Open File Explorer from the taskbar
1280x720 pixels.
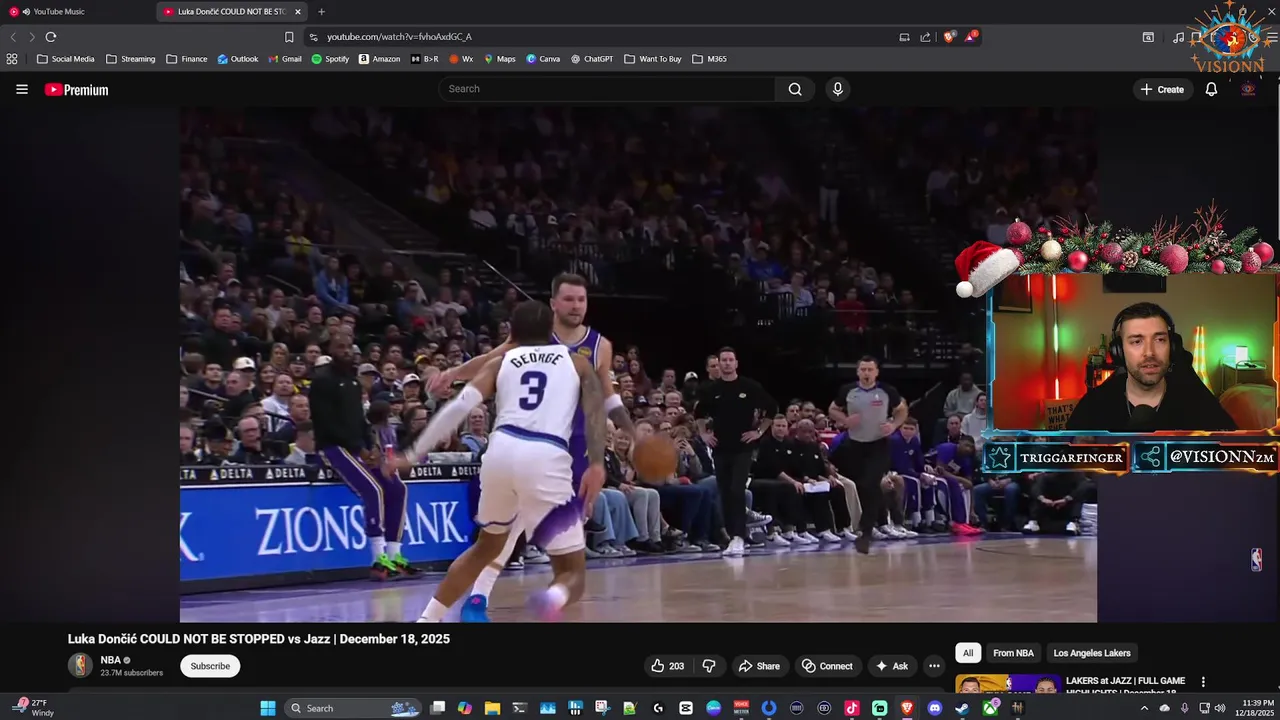point(492,708)
